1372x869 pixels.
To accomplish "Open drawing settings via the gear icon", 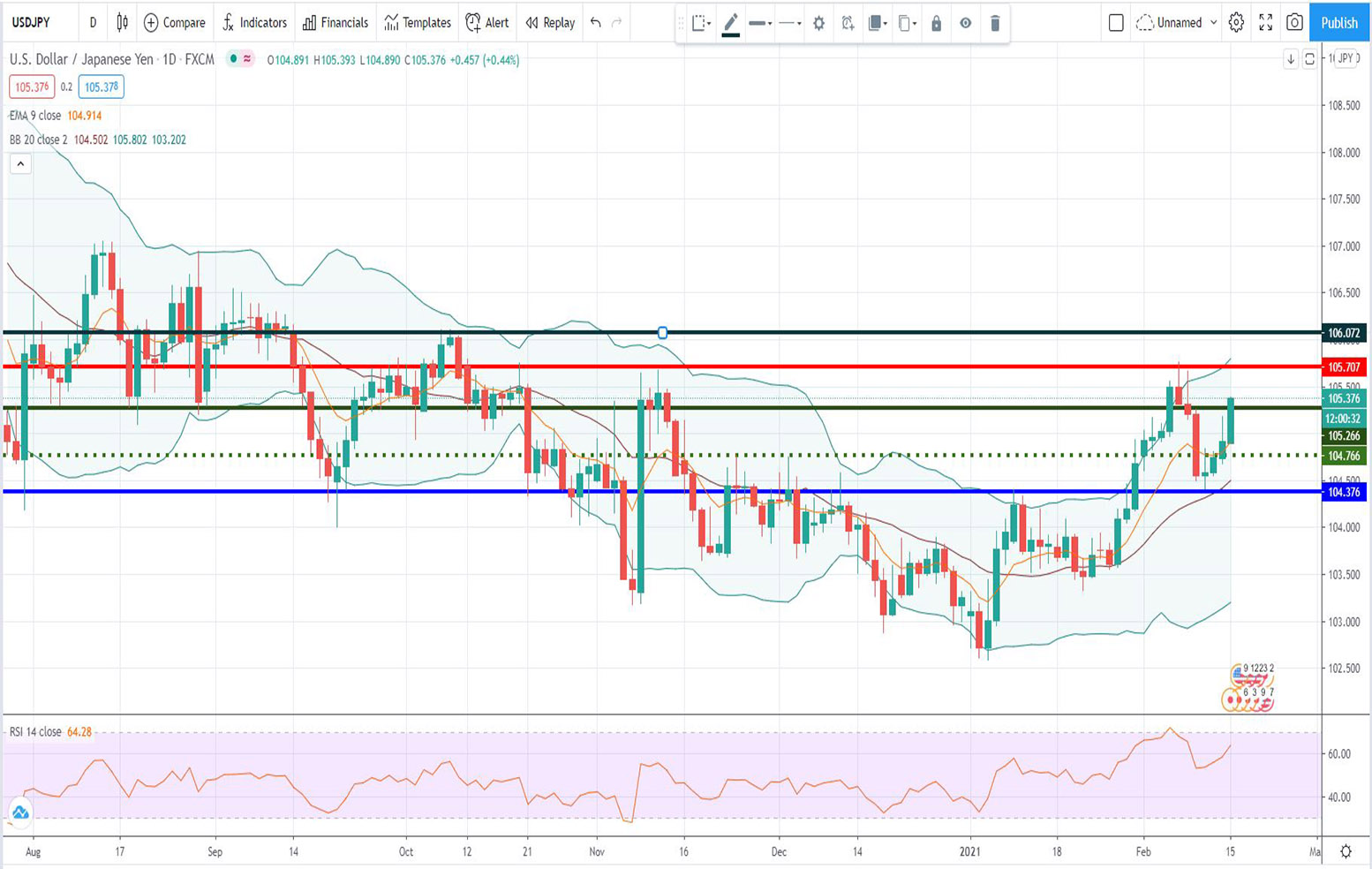I will click(818, 24).
